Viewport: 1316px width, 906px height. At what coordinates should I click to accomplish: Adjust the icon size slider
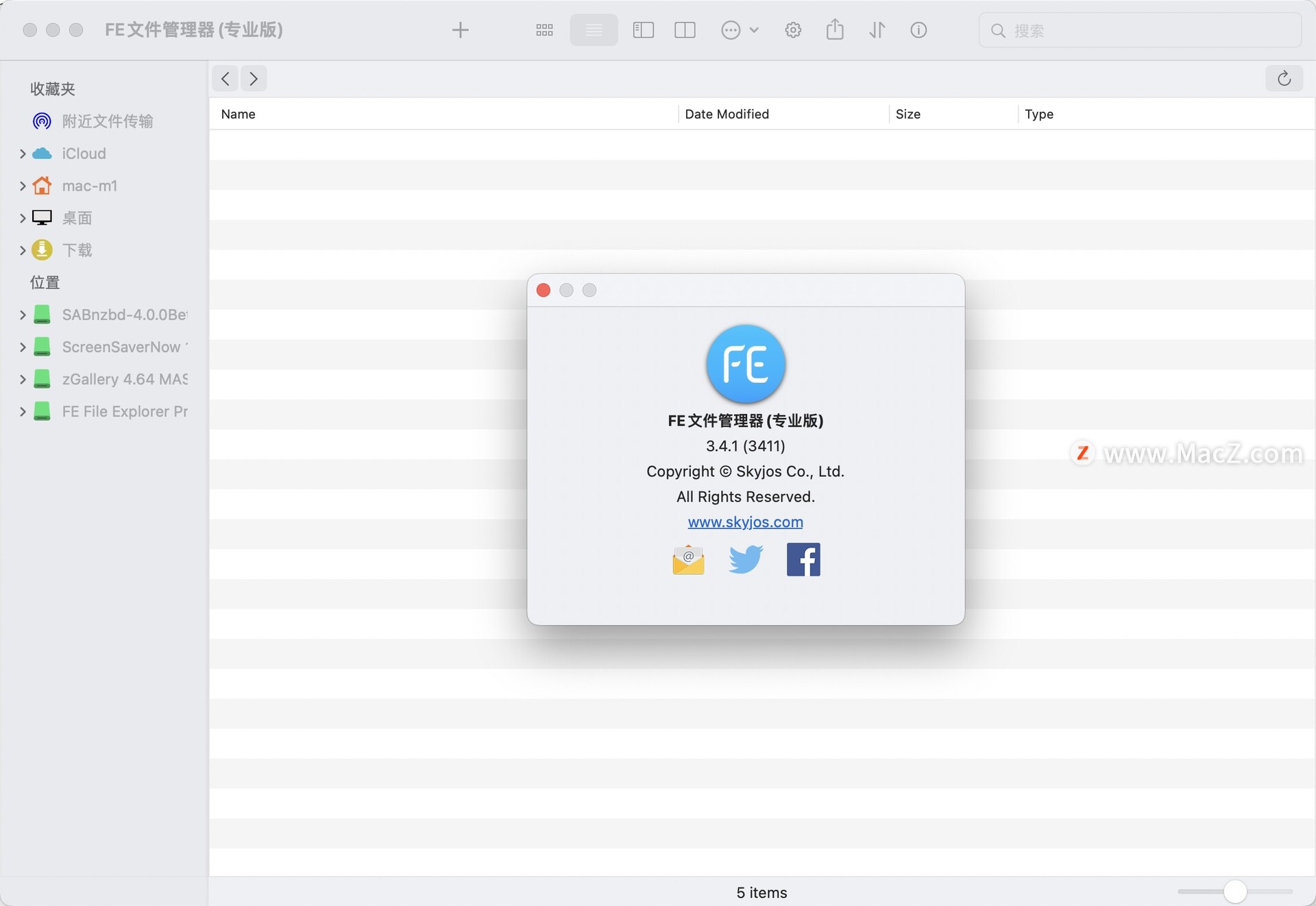click(x=1235, y=892)
